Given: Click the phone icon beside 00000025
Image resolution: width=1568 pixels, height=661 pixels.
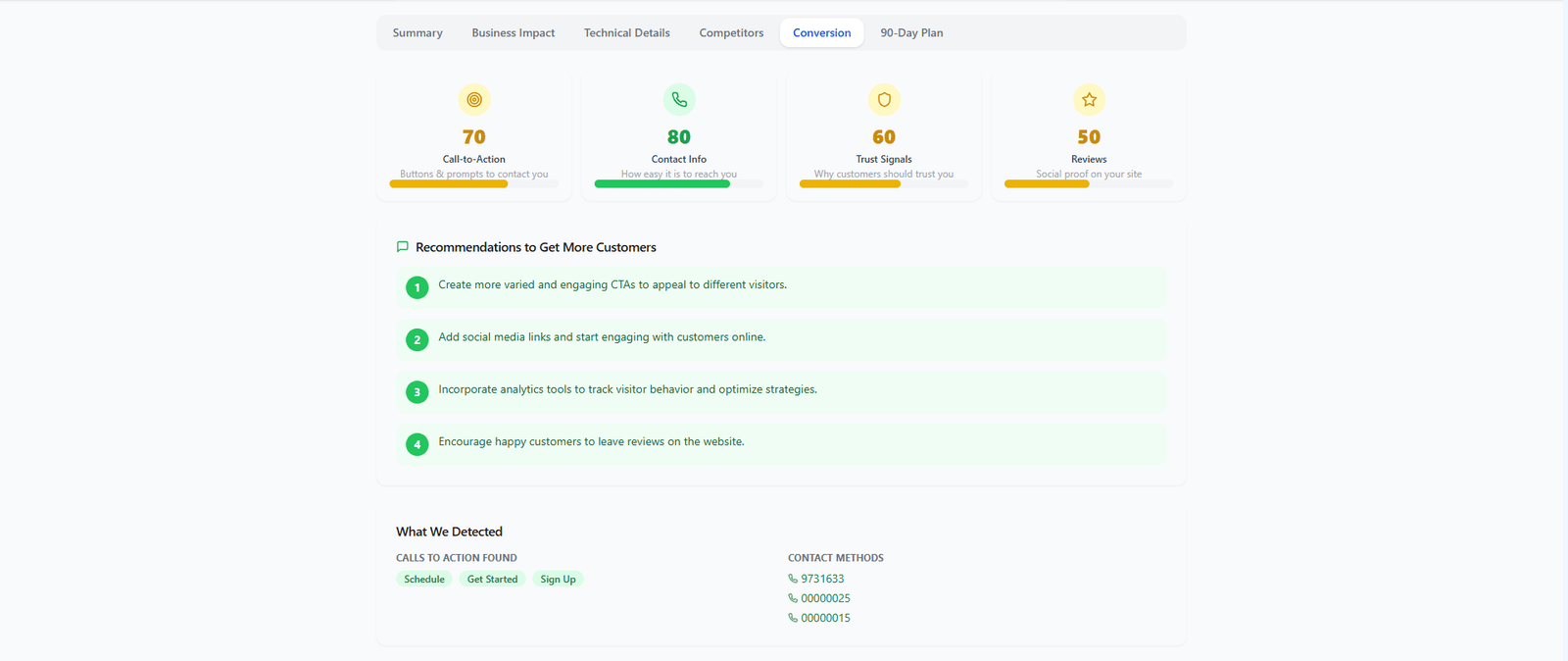Looking at the screenshot, I should coord(793,598).
